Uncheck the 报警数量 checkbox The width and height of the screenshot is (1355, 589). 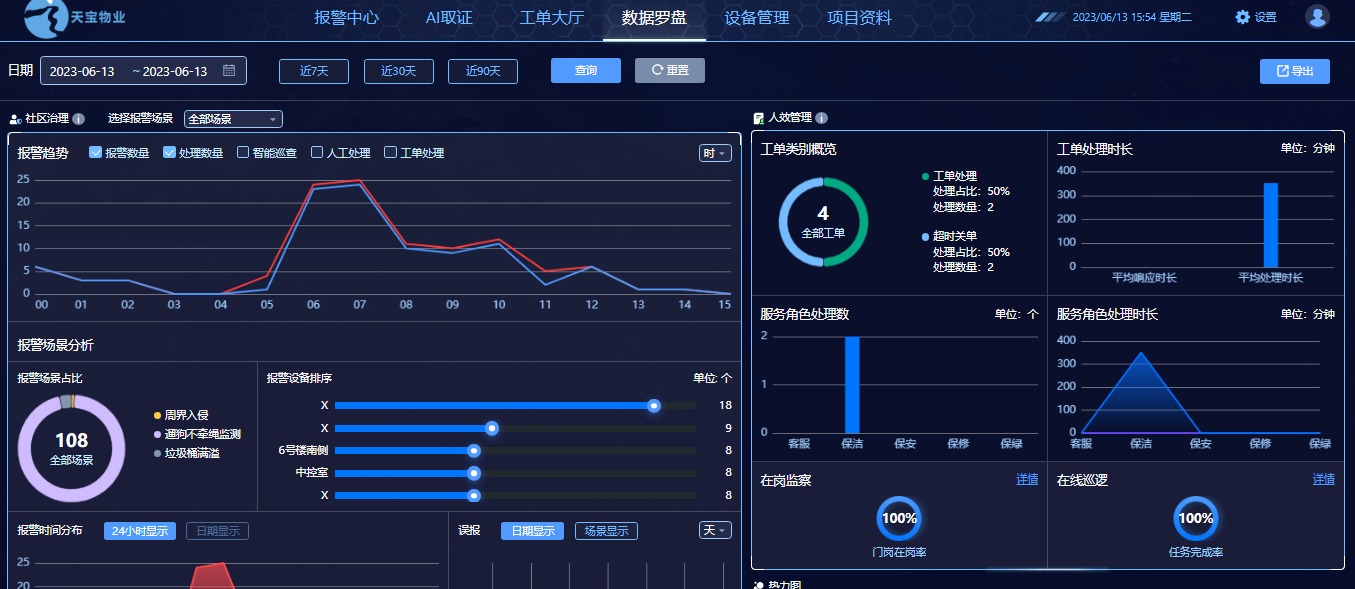click(x=96, y=153)
